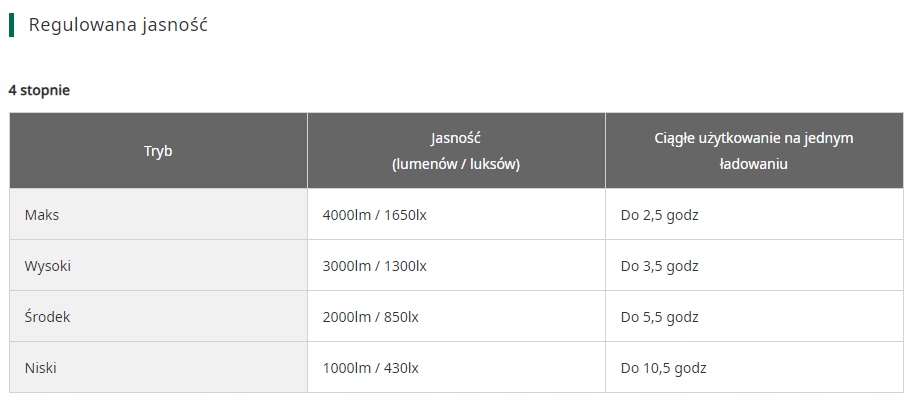
Task: Click the '3000lm / 1300lx' brightness value
Action: point(375,266)
